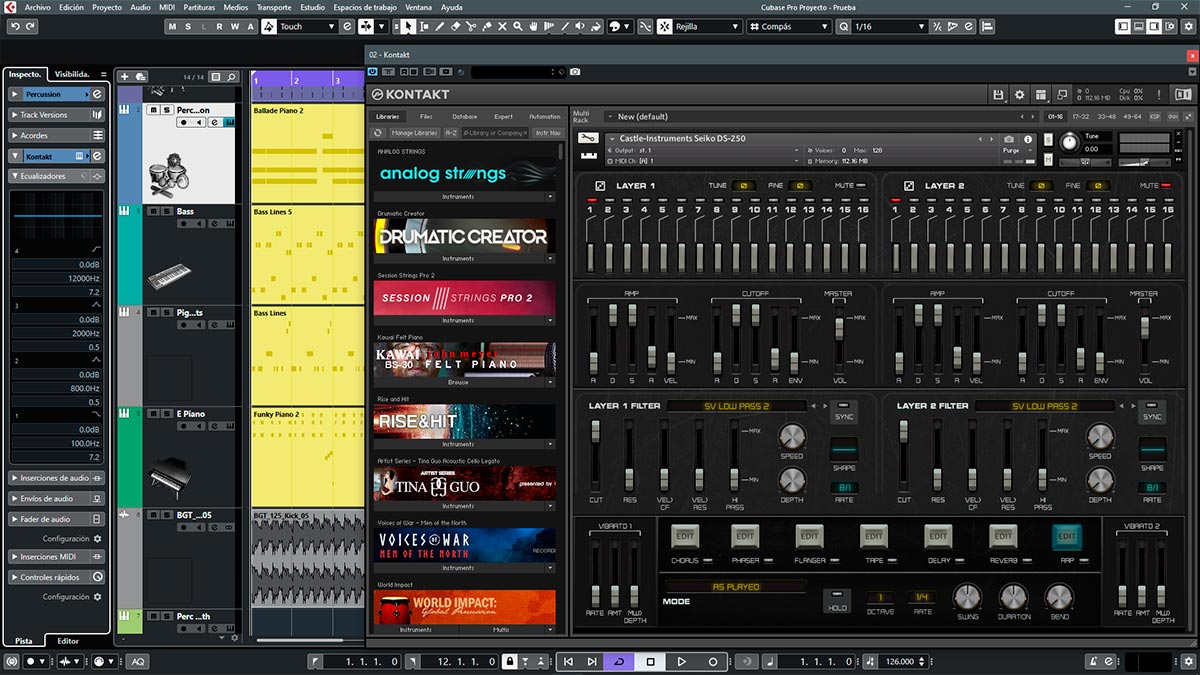Click the refresh libraries icon in Kontakt
The height and width of the screenshot is (675, 1200).
(x=378, y=133)
